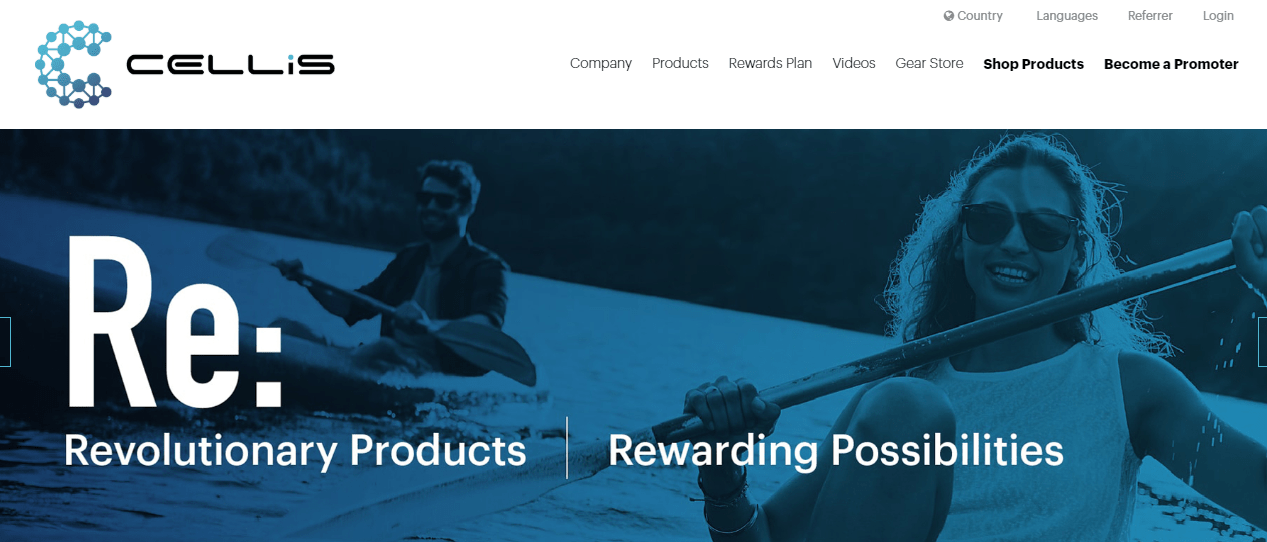Image resolution: width=1267 pixels, height=542 pixels.
Task: Click Become a Promoter
Action: [1171, 64]
